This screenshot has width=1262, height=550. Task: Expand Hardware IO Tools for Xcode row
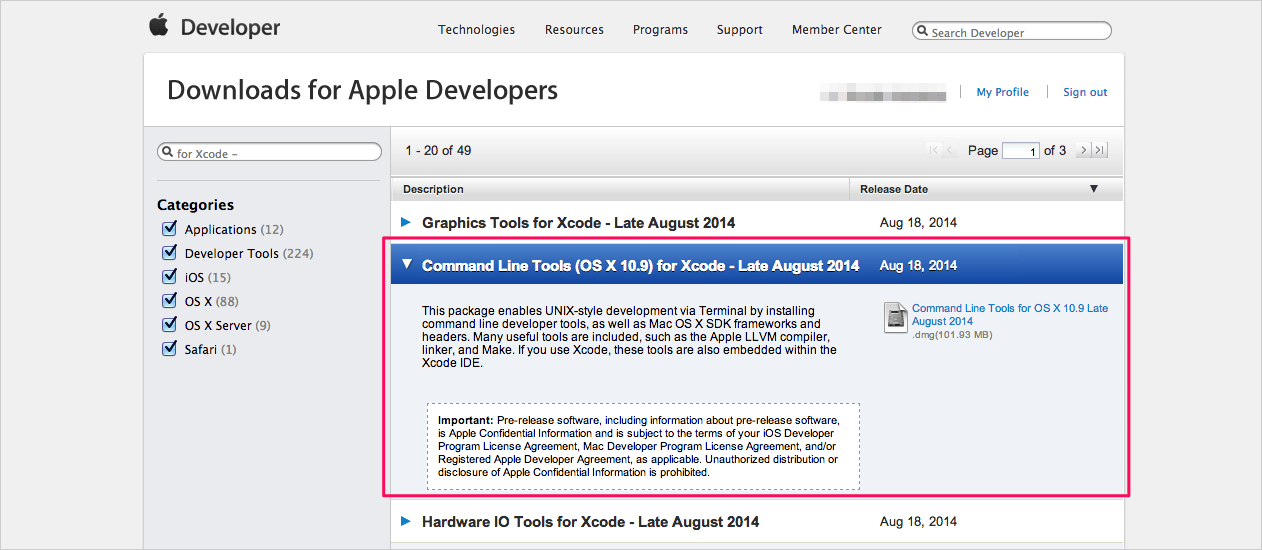pos(406,521)
